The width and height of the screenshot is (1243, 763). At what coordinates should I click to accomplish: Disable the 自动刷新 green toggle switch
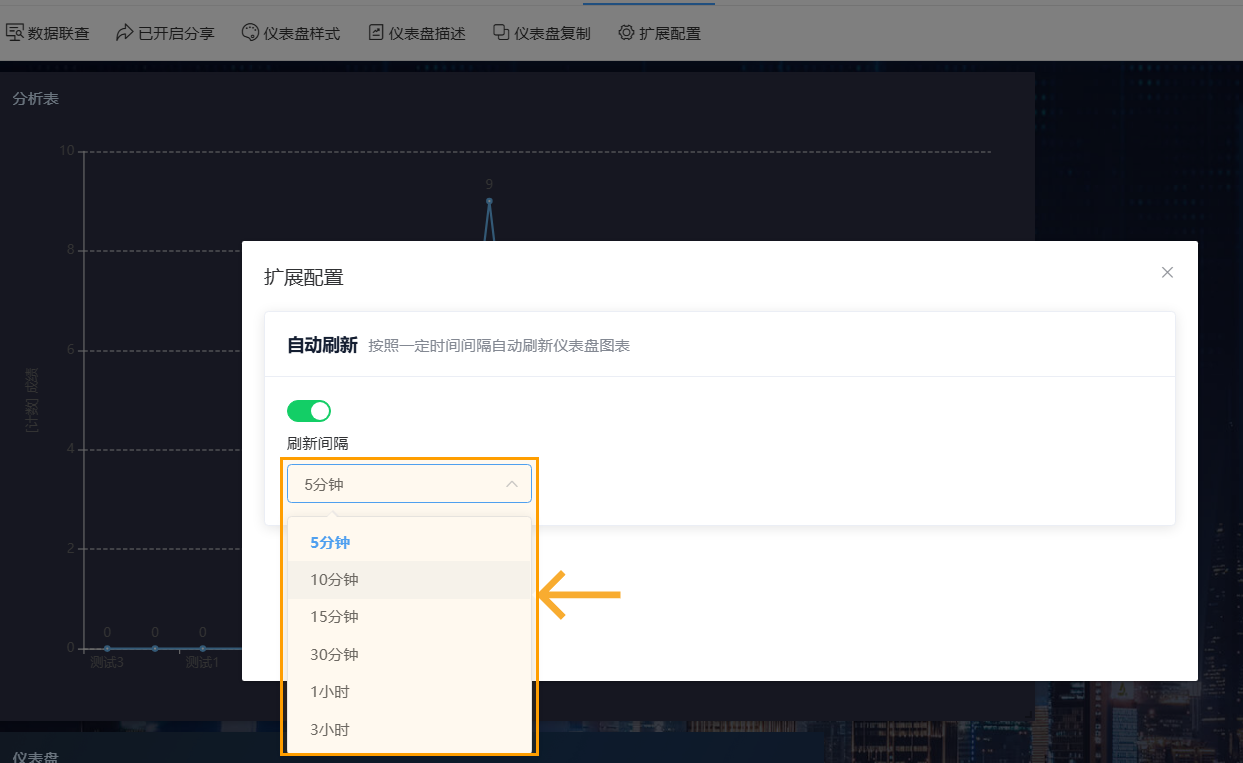click(x=309, y=410)
